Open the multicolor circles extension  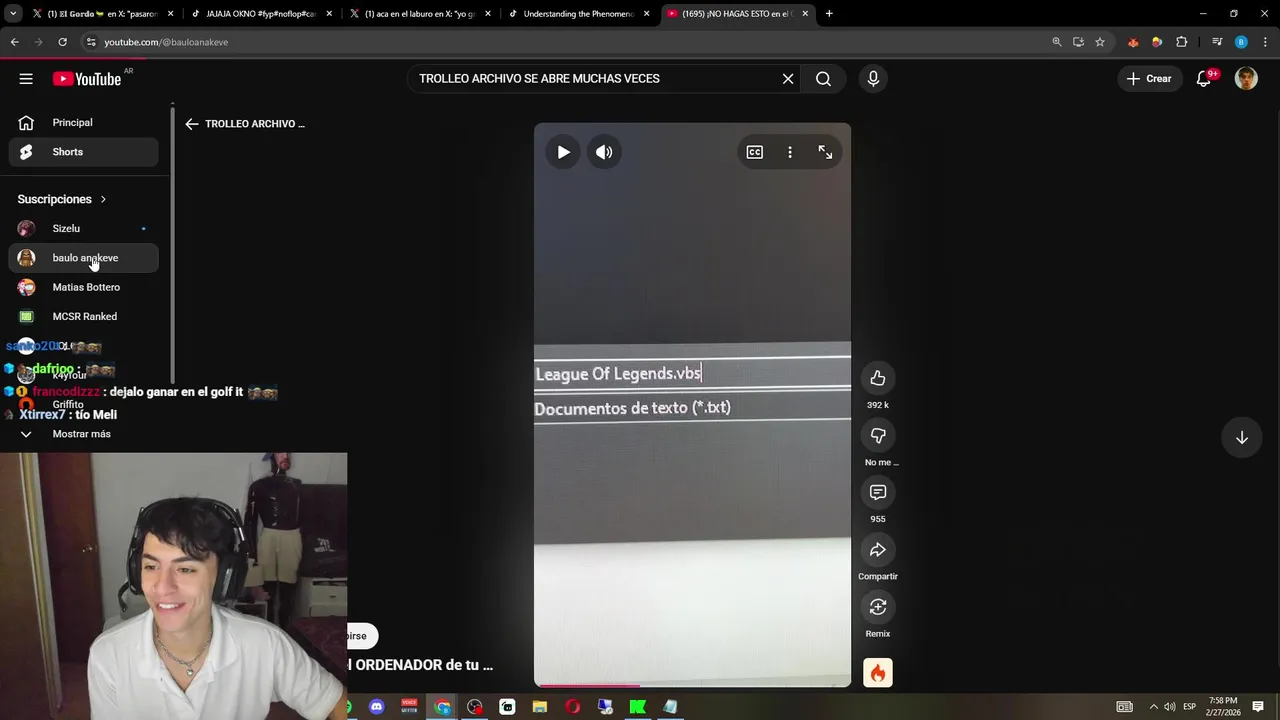tap(1157, 42)
